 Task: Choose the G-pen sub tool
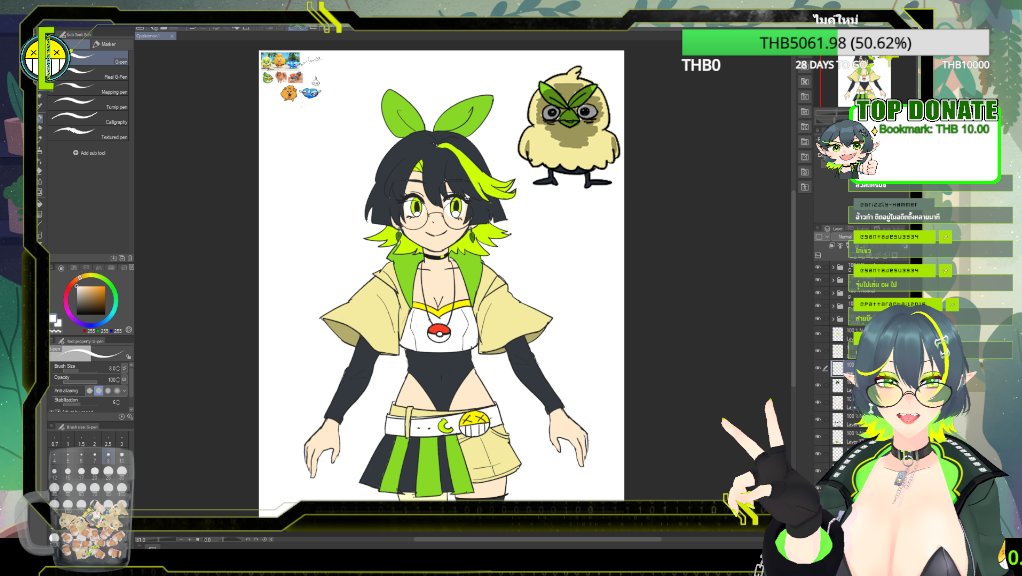pos(91,60)
